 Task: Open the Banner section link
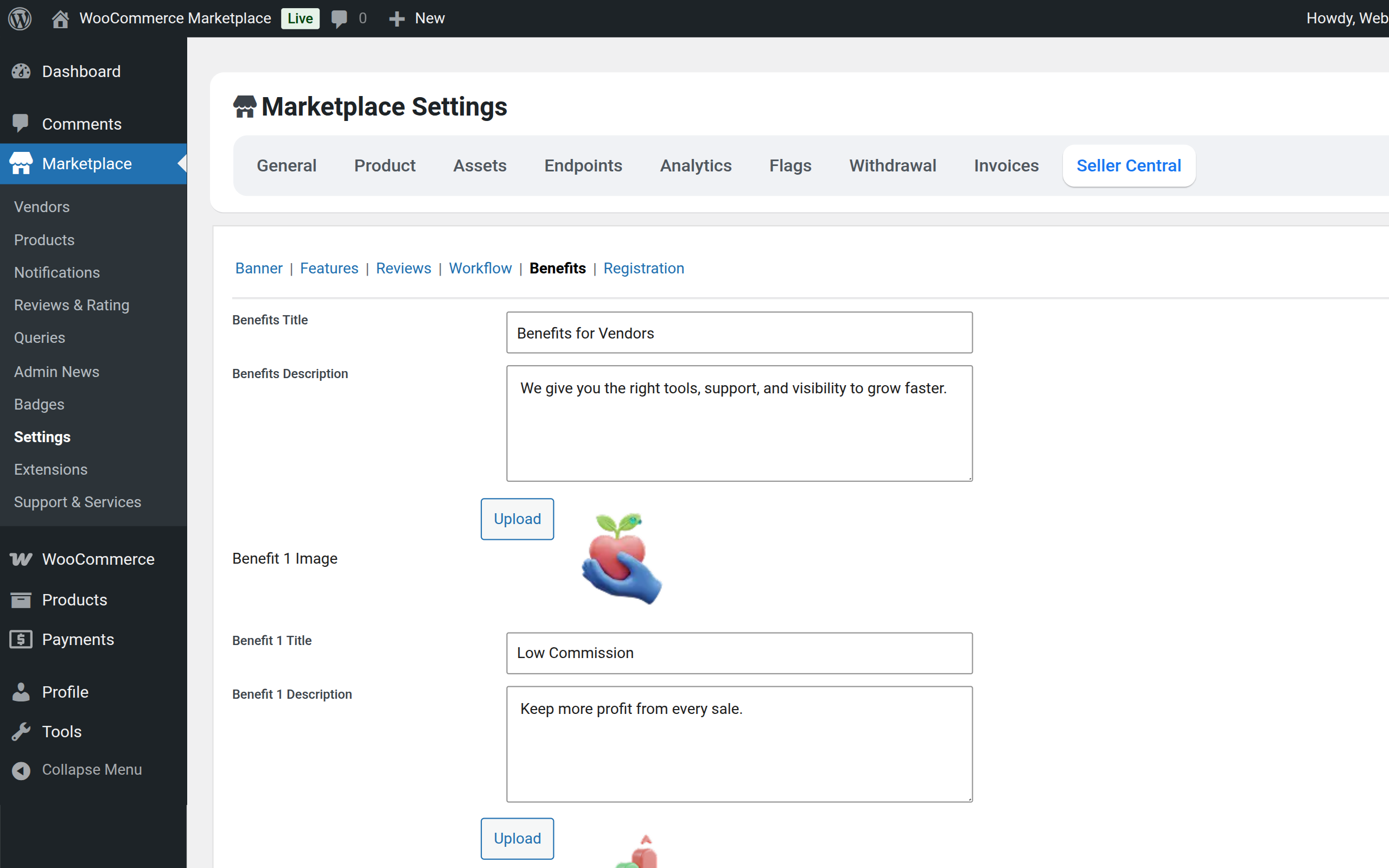click(x=259, y=268)
